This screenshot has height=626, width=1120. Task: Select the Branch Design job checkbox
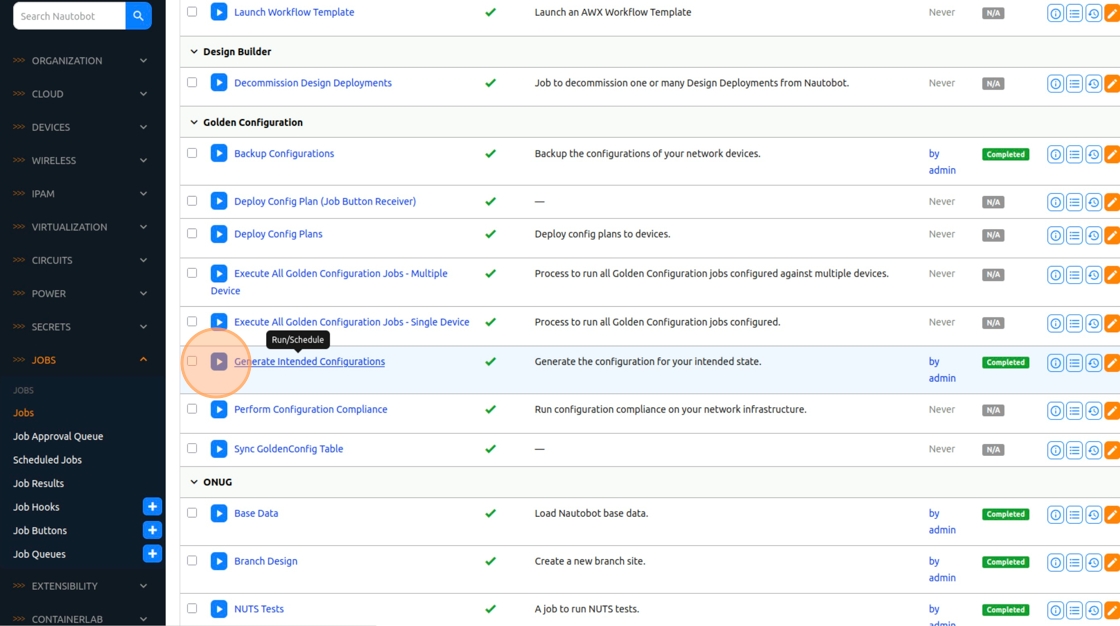pos(192,560)
